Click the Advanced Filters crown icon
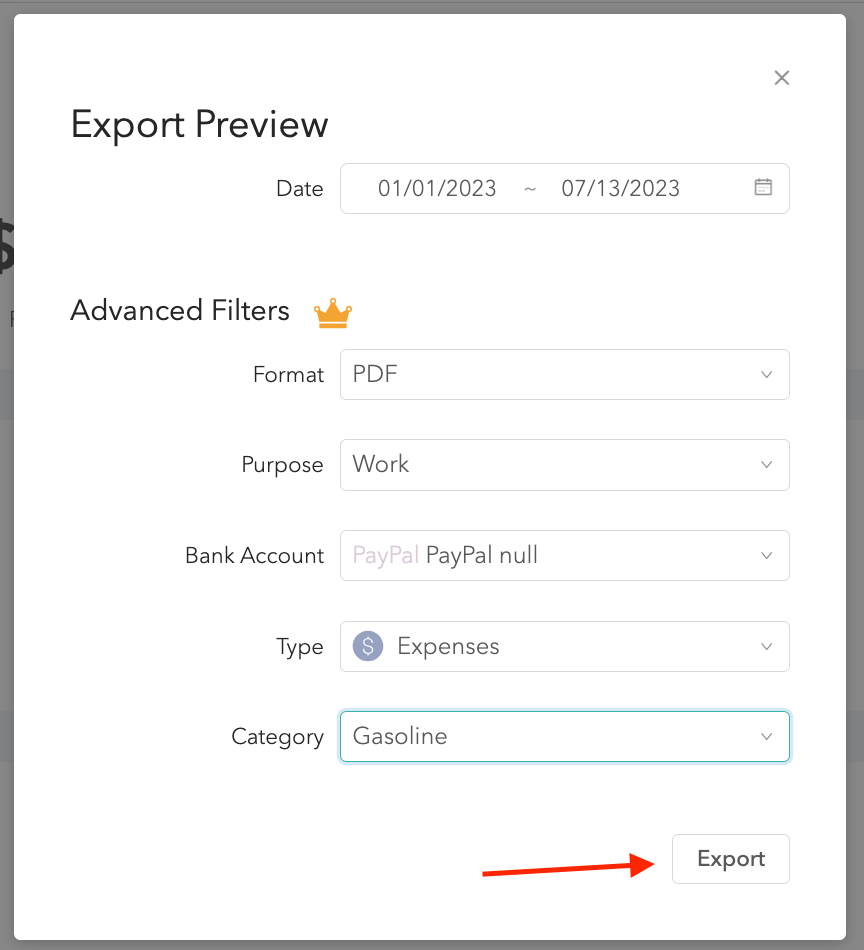 [x=332, y=312]
